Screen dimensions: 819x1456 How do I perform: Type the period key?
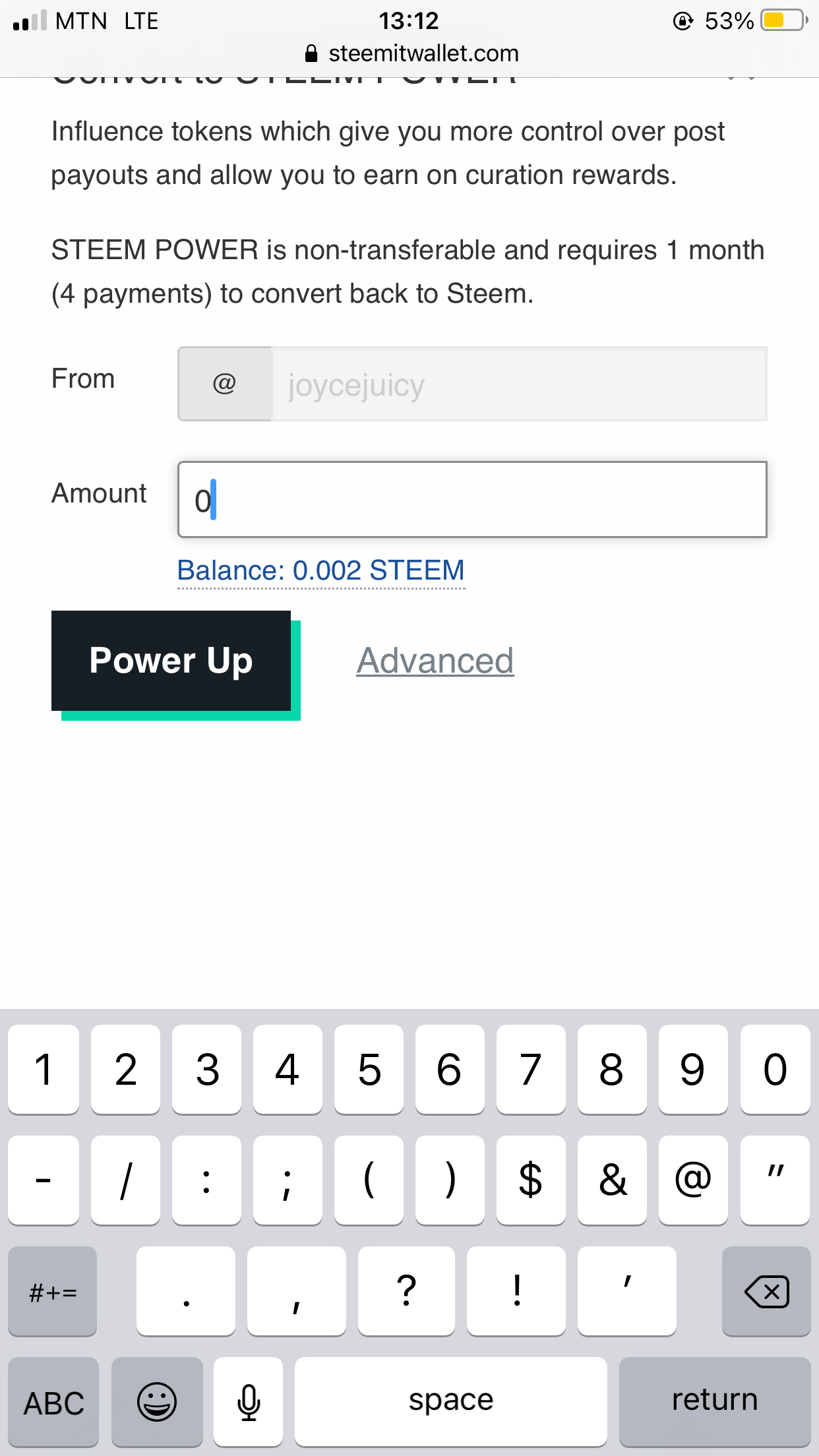(x=186, y=1291)
